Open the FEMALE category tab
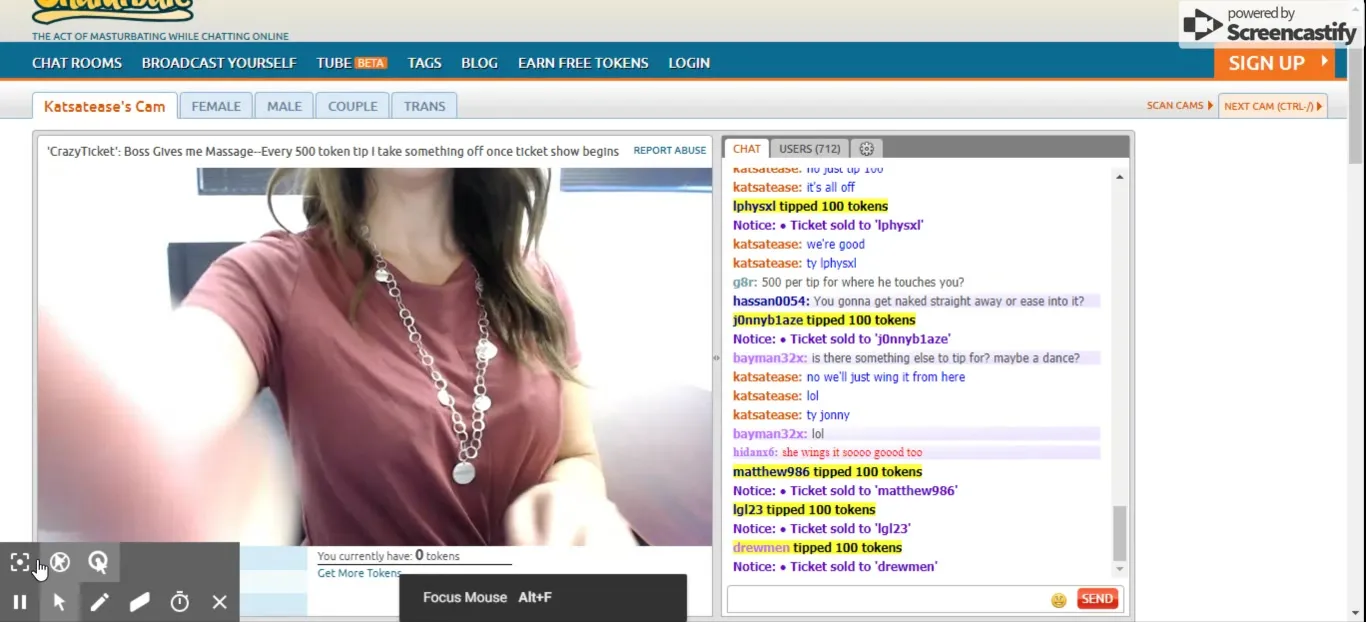This screenshot has height=622, width=1366. pyautogui.click(x=216, y=106)
